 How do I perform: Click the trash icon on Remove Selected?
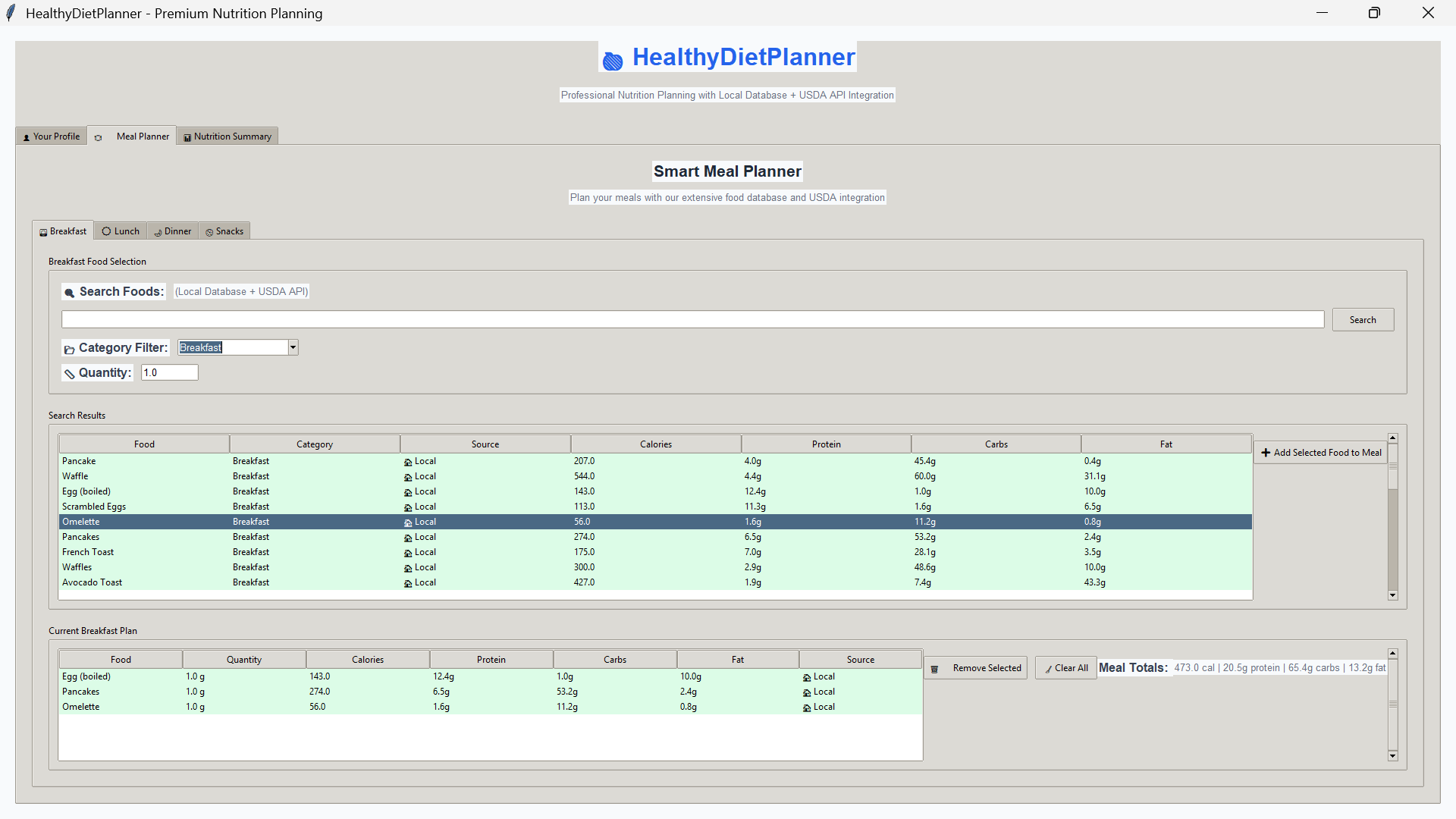[934, 669]
